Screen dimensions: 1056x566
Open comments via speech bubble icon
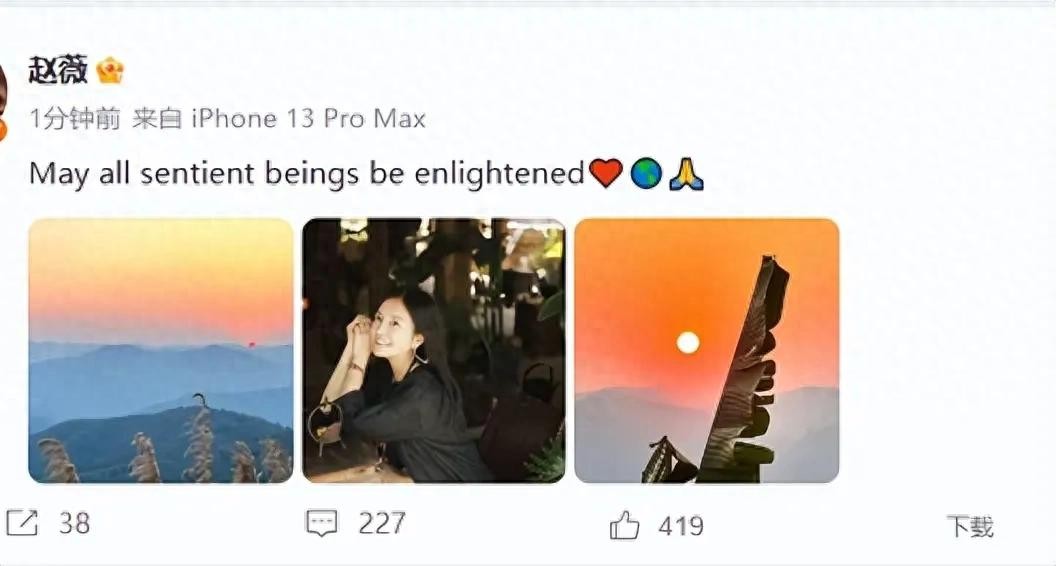coord(321,522)
